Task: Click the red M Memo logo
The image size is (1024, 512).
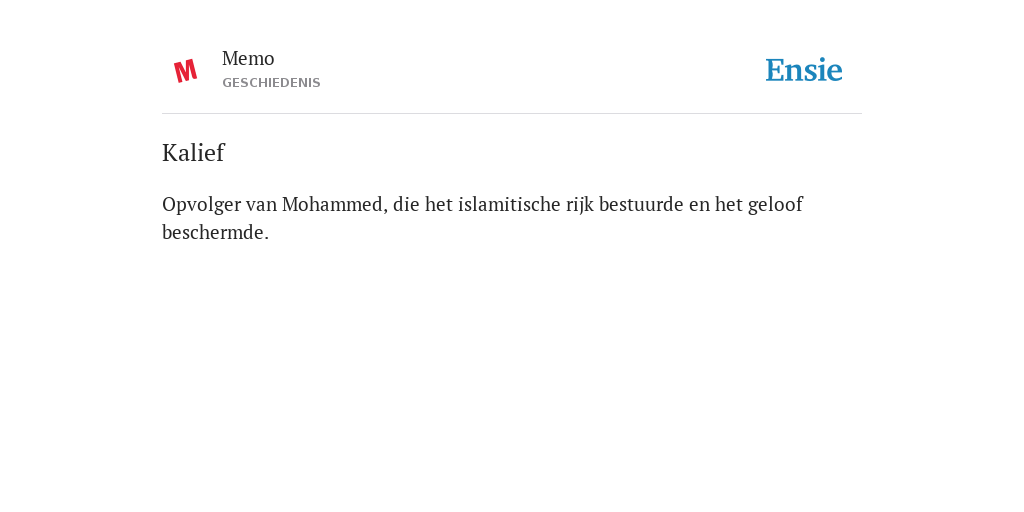Action: 185,71
